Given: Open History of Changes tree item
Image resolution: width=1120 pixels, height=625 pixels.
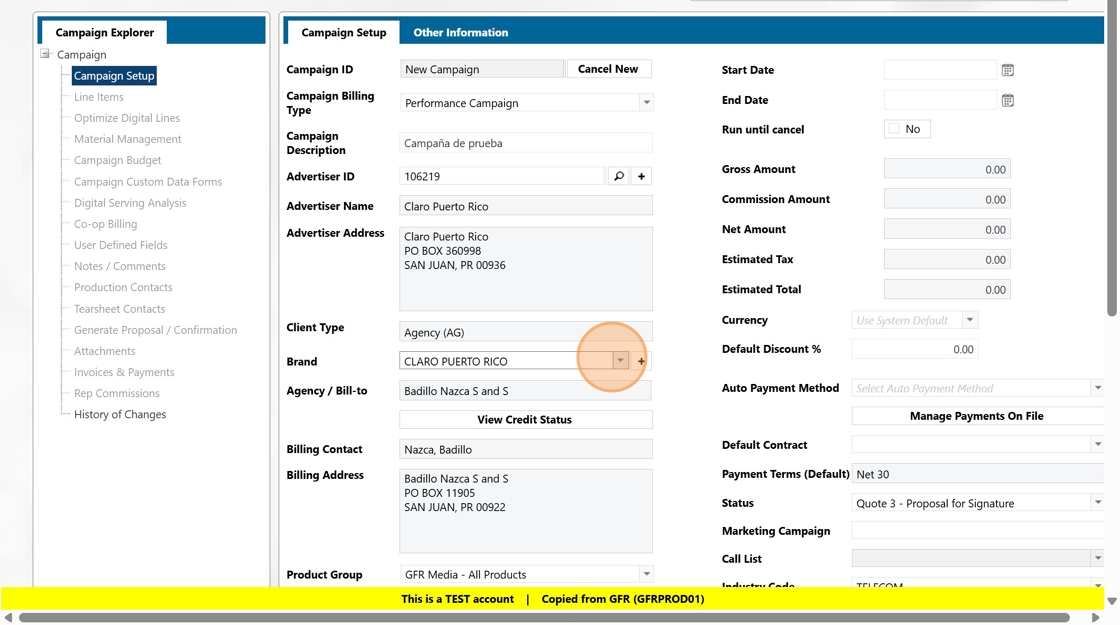Looking at the screenshot, I should 120,414.
